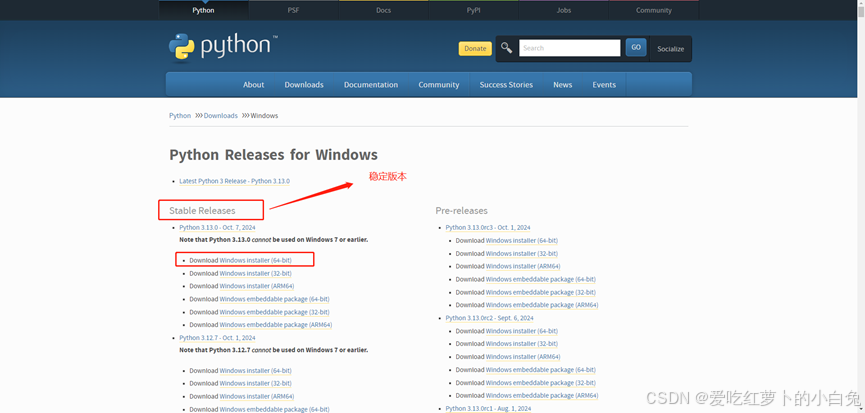
Task: Click the Python logo image
Action: 223,47
